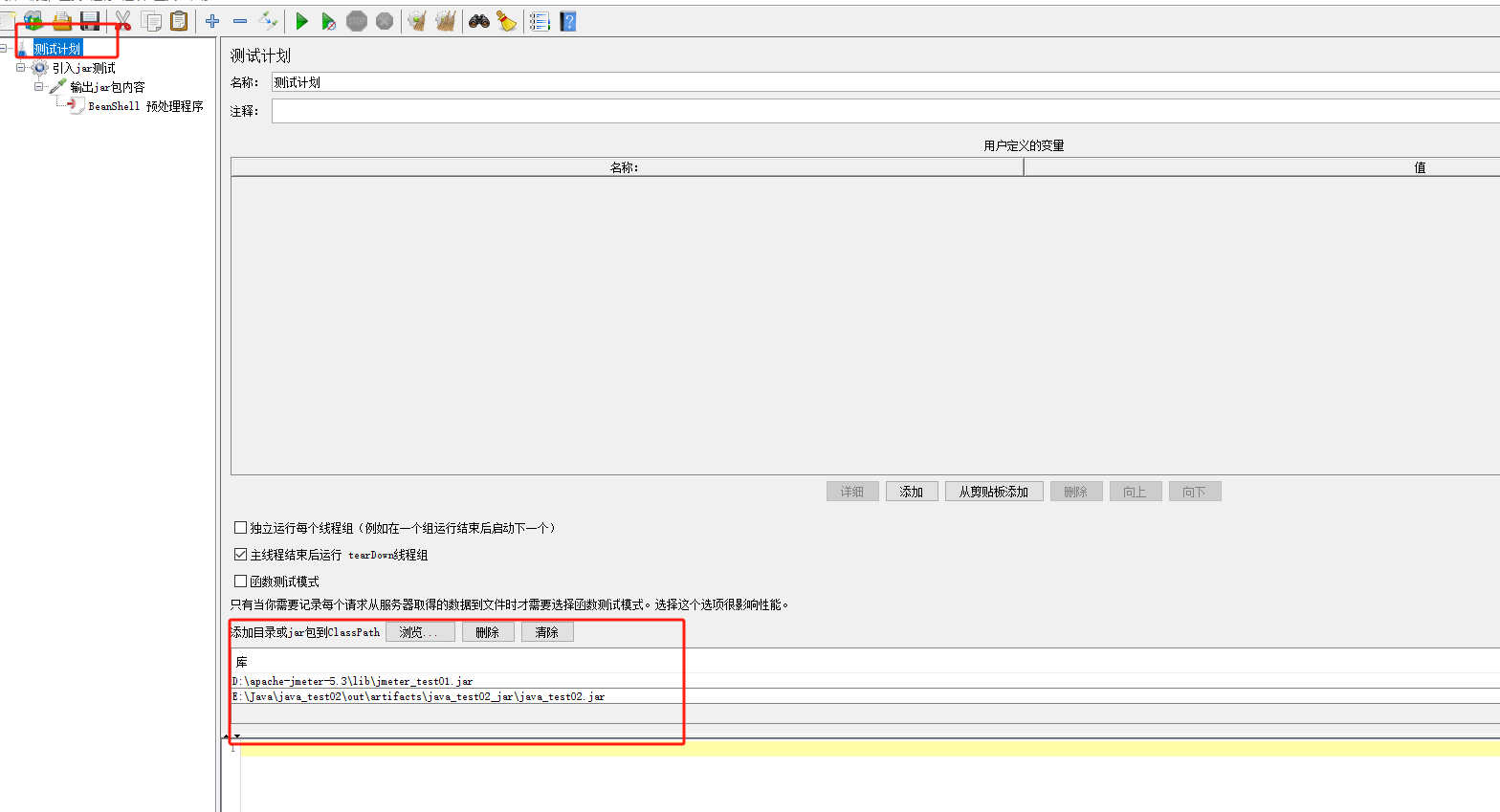Image resolution: width=1500 pixels, height=812 pixels.
Task: Click 浏览... to add jar to ClassPath
Action: coord(420,632)
